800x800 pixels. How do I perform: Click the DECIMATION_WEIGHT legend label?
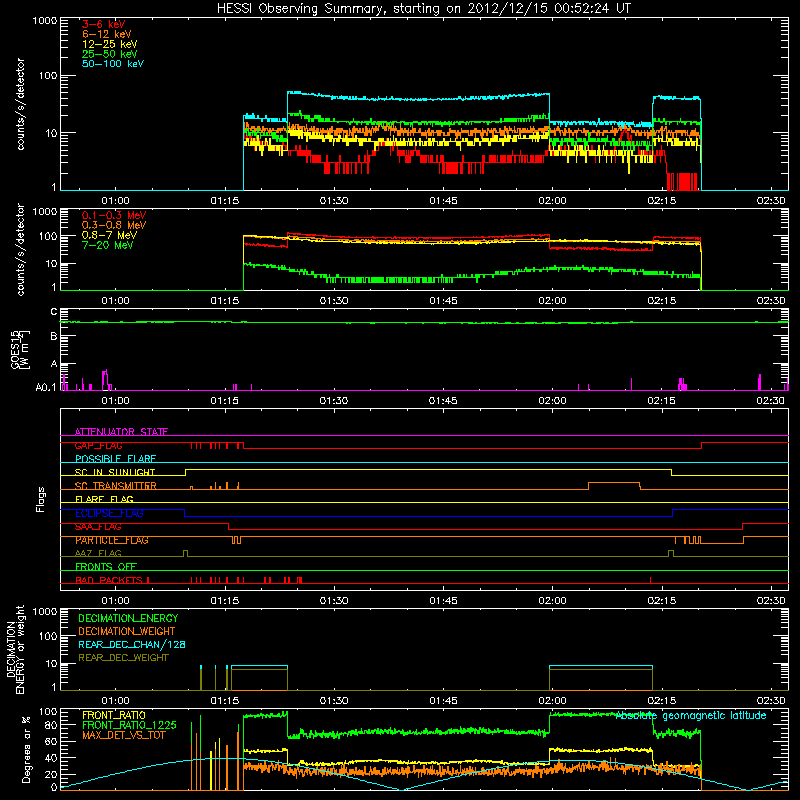[127, 631]
